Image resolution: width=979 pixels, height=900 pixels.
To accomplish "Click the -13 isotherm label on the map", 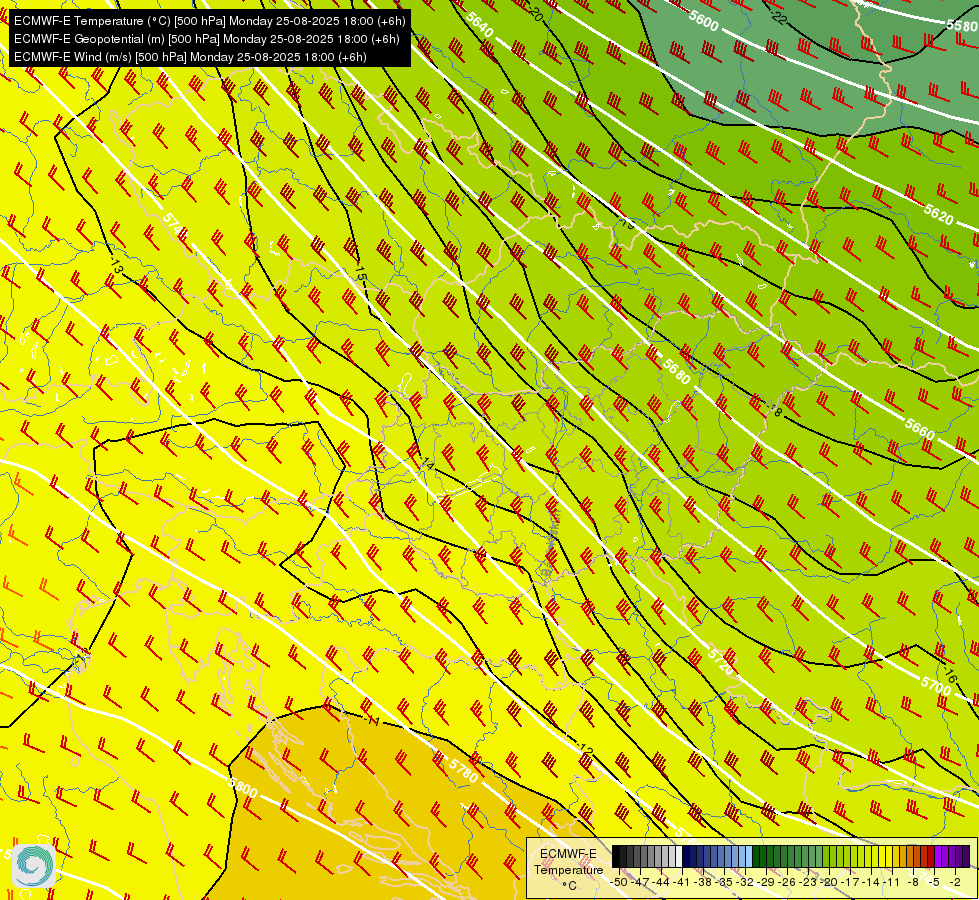I will pyautogui.click(x=116, y=266).
